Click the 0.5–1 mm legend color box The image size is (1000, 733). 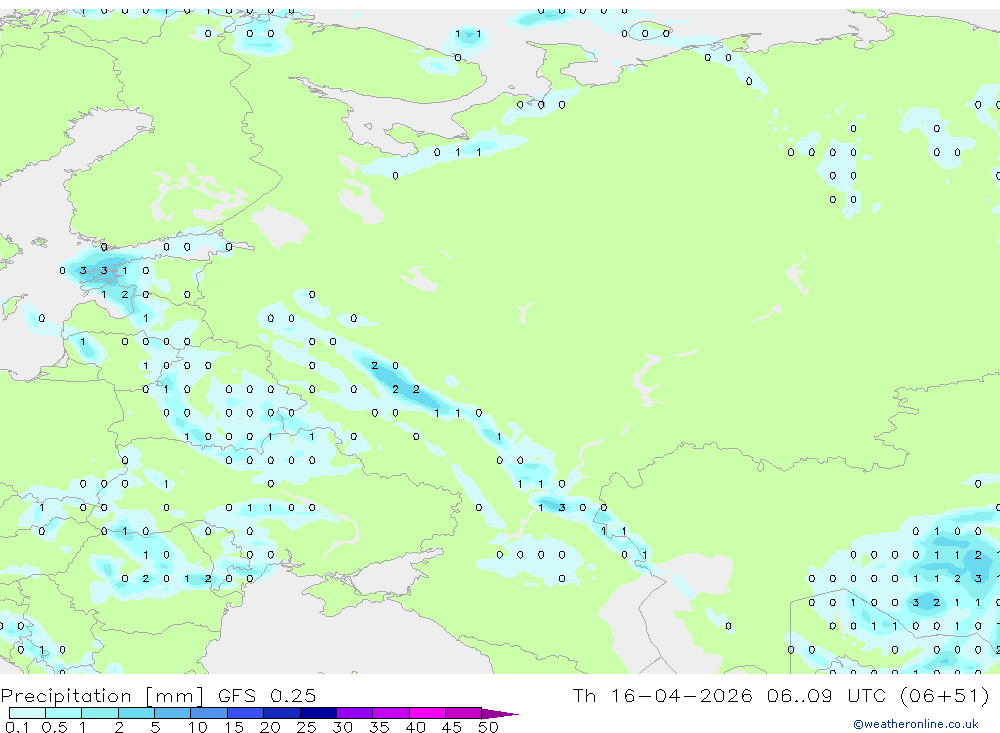pos(64,713)
